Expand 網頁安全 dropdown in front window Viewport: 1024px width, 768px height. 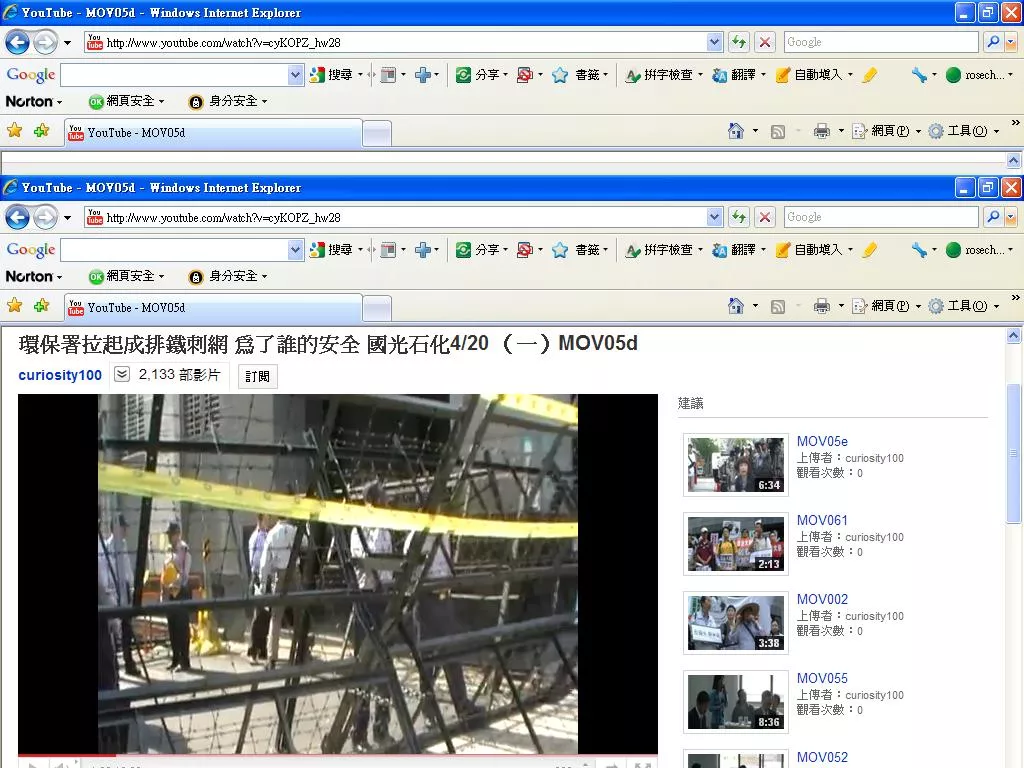pos(161,276)
